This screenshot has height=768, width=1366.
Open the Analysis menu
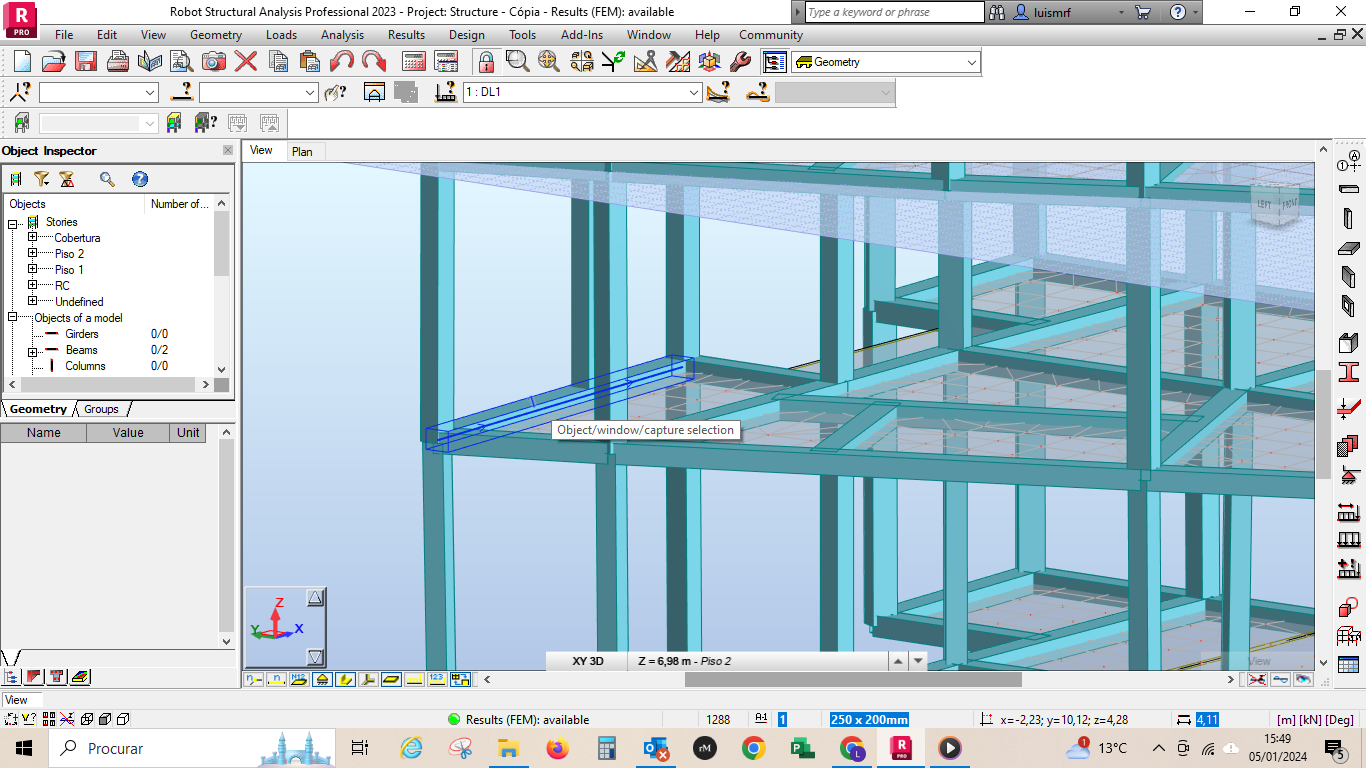click(x=342, y=35)
